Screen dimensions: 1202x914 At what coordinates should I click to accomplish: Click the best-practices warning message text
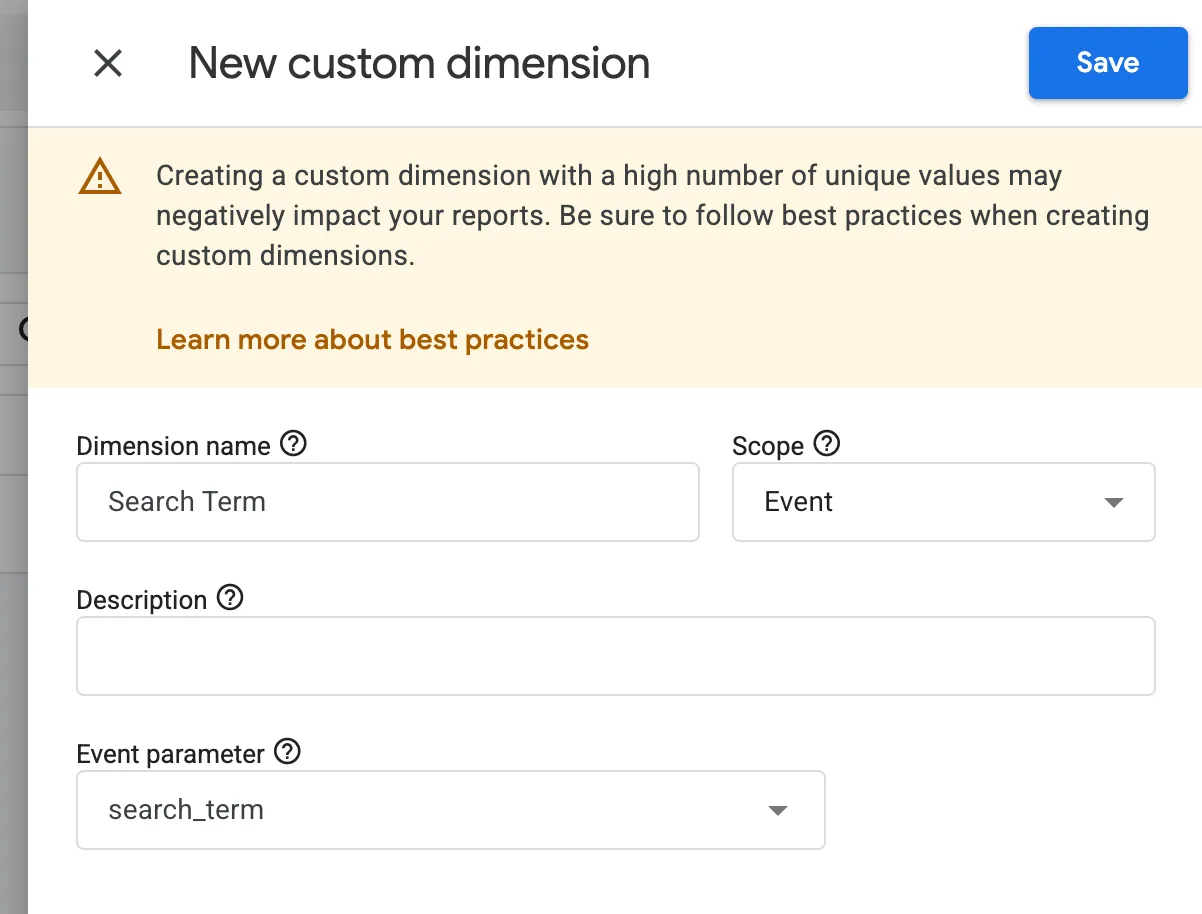tap(653, 215)
